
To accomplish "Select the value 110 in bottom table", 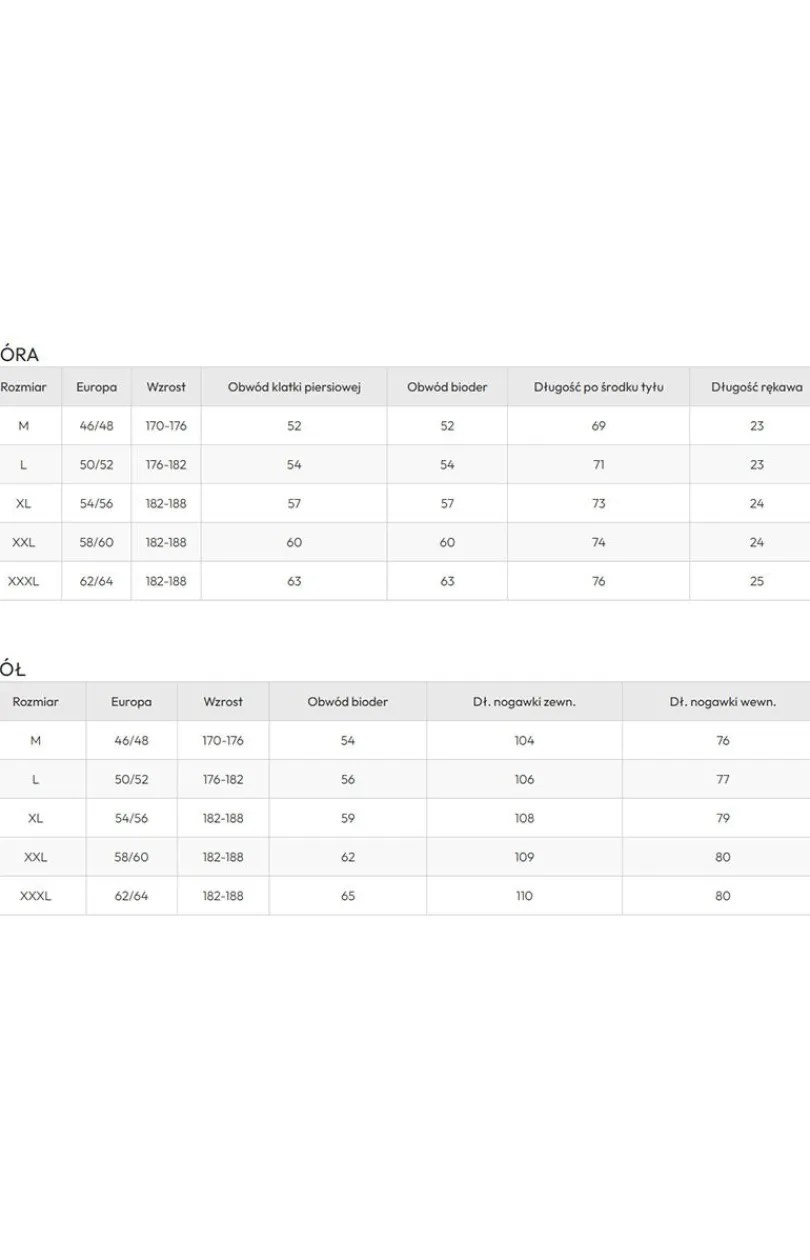I will 524,896.
